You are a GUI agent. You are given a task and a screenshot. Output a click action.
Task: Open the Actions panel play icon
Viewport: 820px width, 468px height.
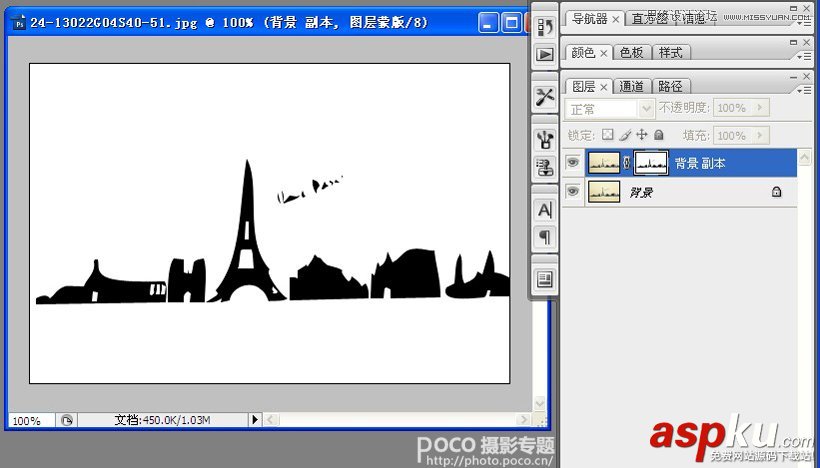(x=545, y=55)
